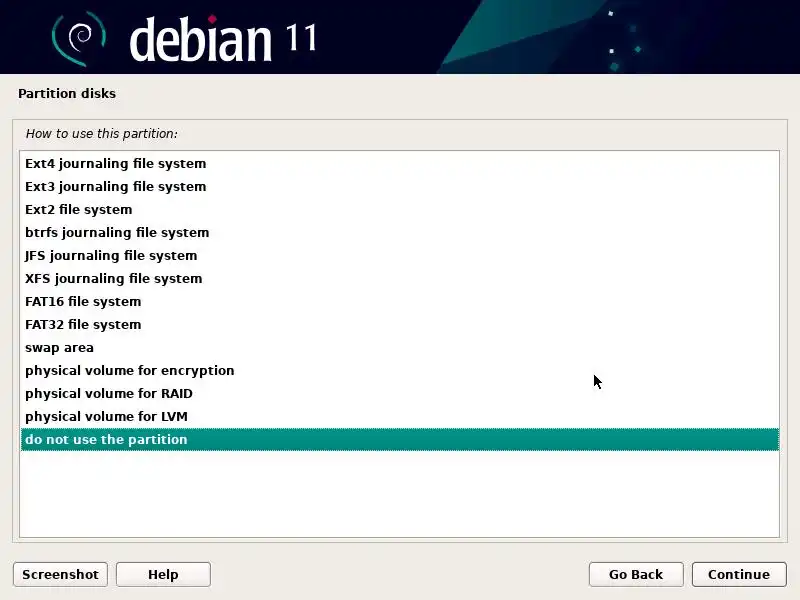Pick the Ext2 file system option
This screenshot has height=600, width=800.
(x=399, y=209)
